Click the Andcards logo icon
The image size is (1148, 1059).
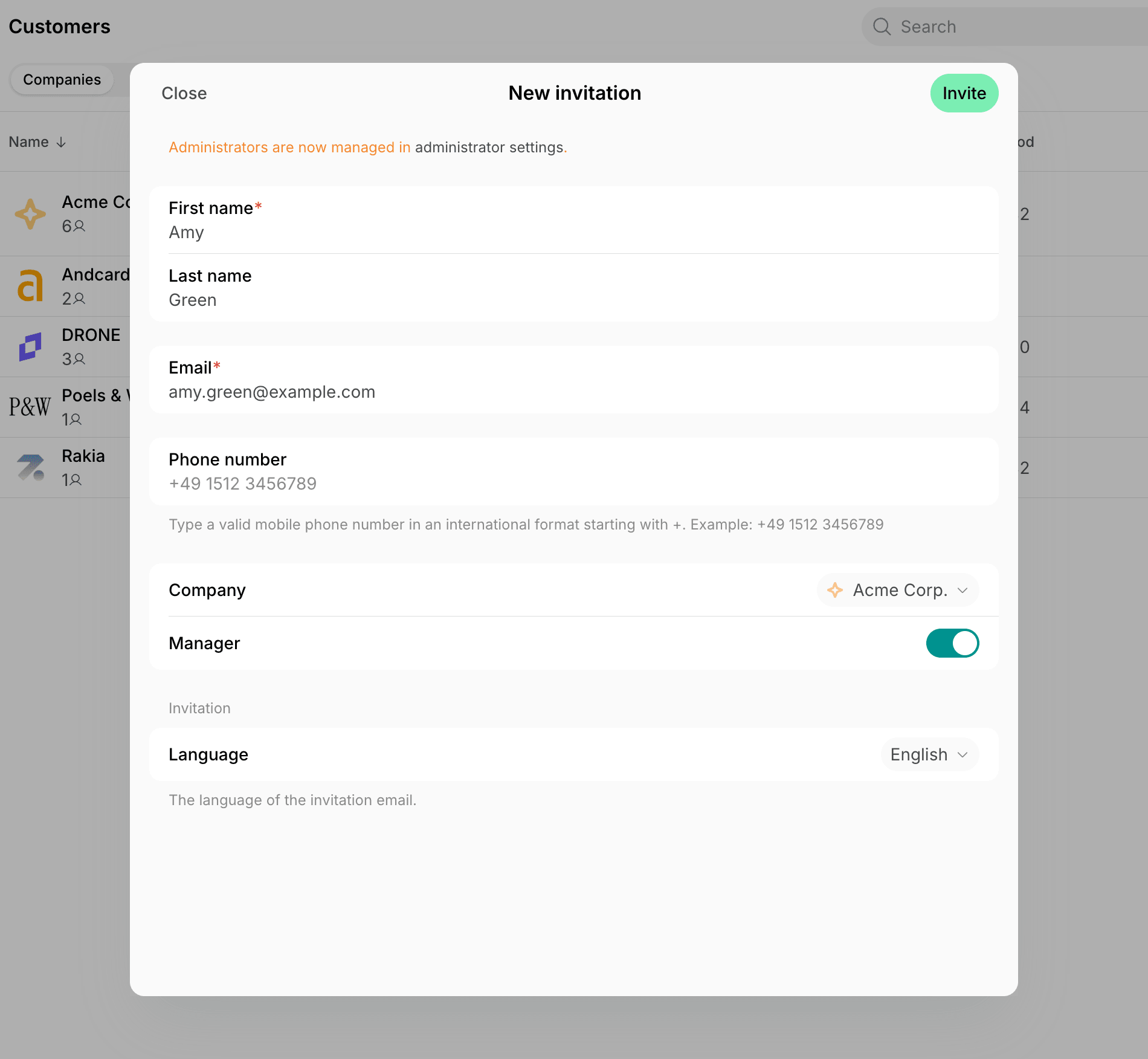[30, 285]
